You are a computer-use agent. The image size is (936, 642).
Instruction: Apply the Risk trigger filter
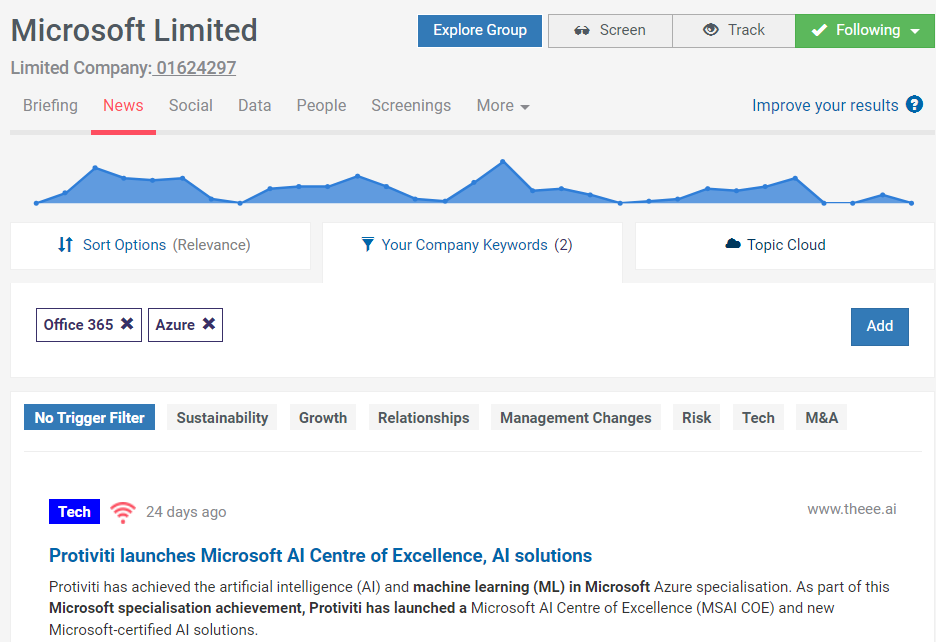click(696, 417)
